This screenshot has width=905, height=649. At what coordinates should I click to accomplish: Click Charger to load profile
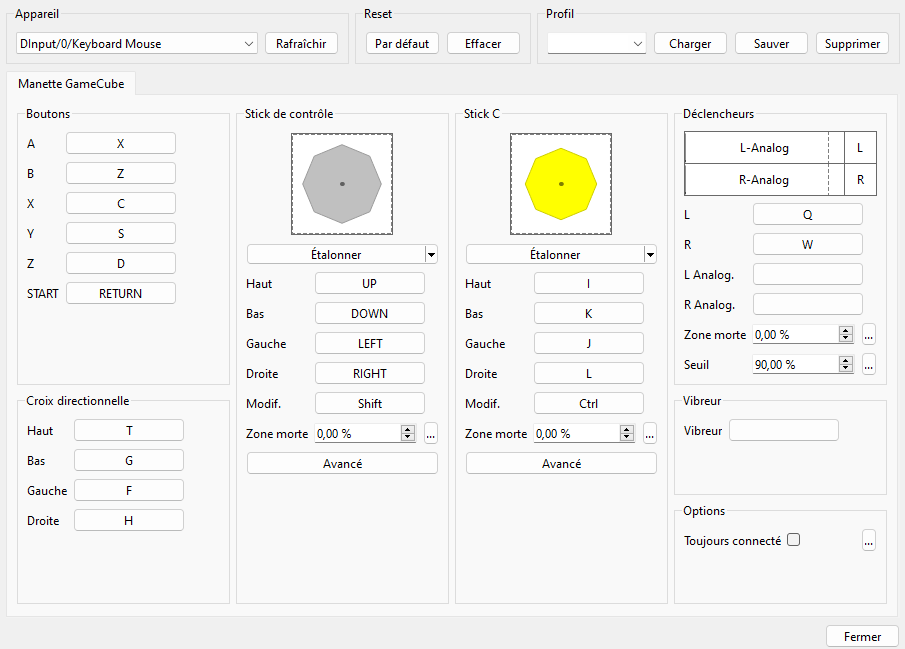690,44
